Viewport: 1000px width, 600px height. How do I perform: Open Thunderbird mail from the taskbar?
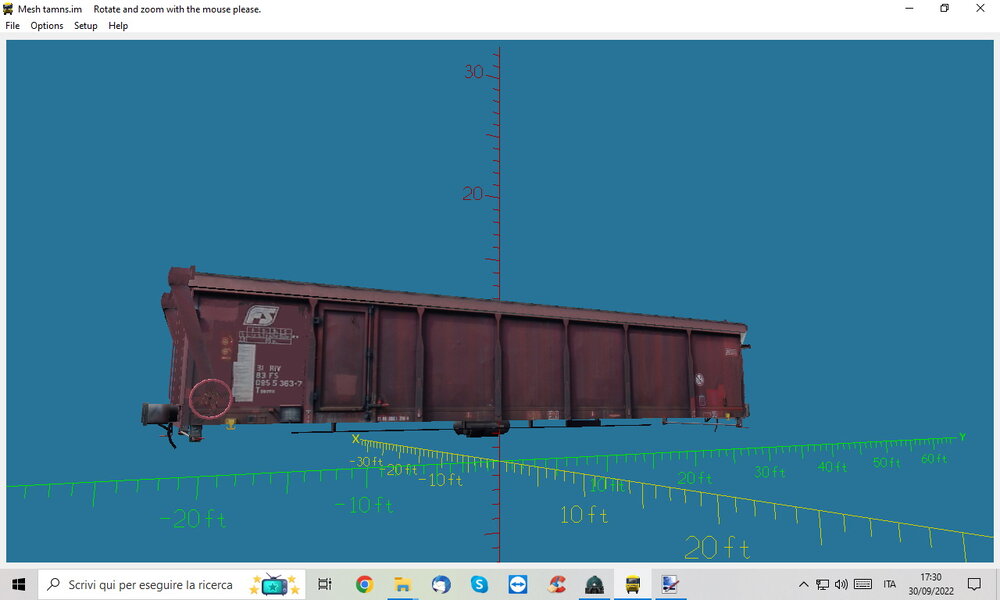pos(441,584)
